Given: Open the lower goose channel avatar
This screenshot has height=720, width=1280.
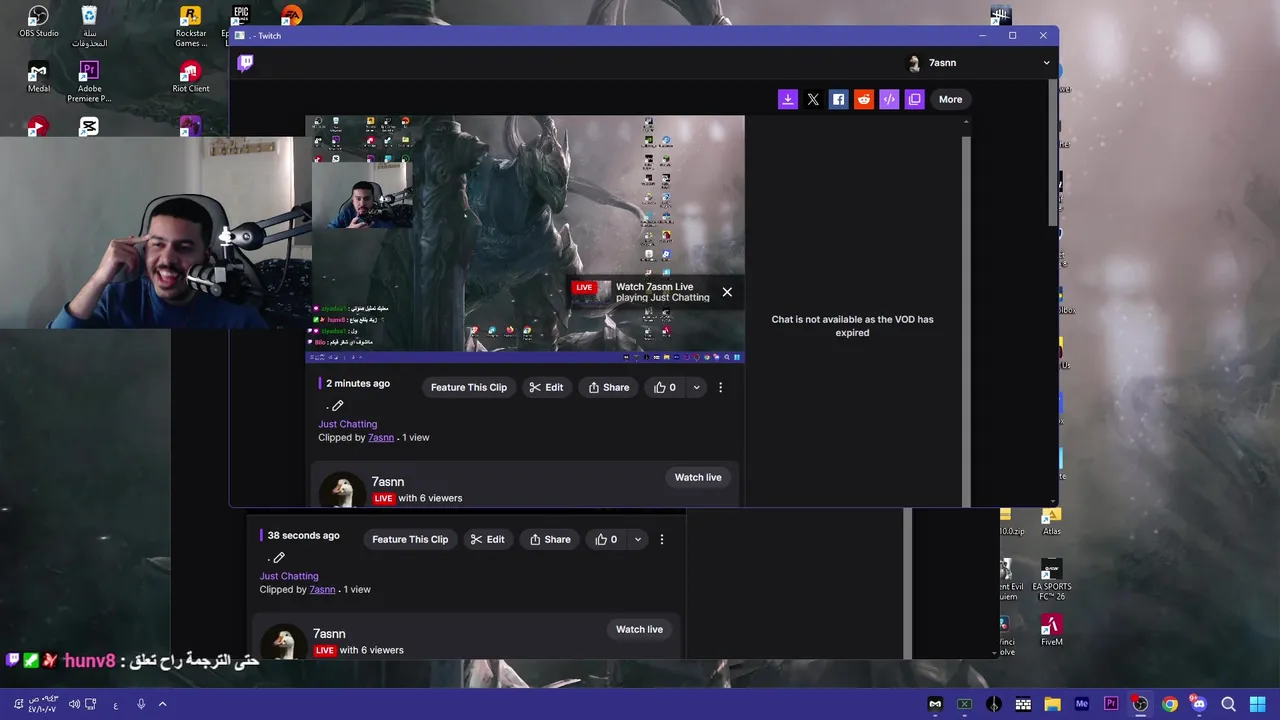Looking at the screenshot, I should point(284,642).
